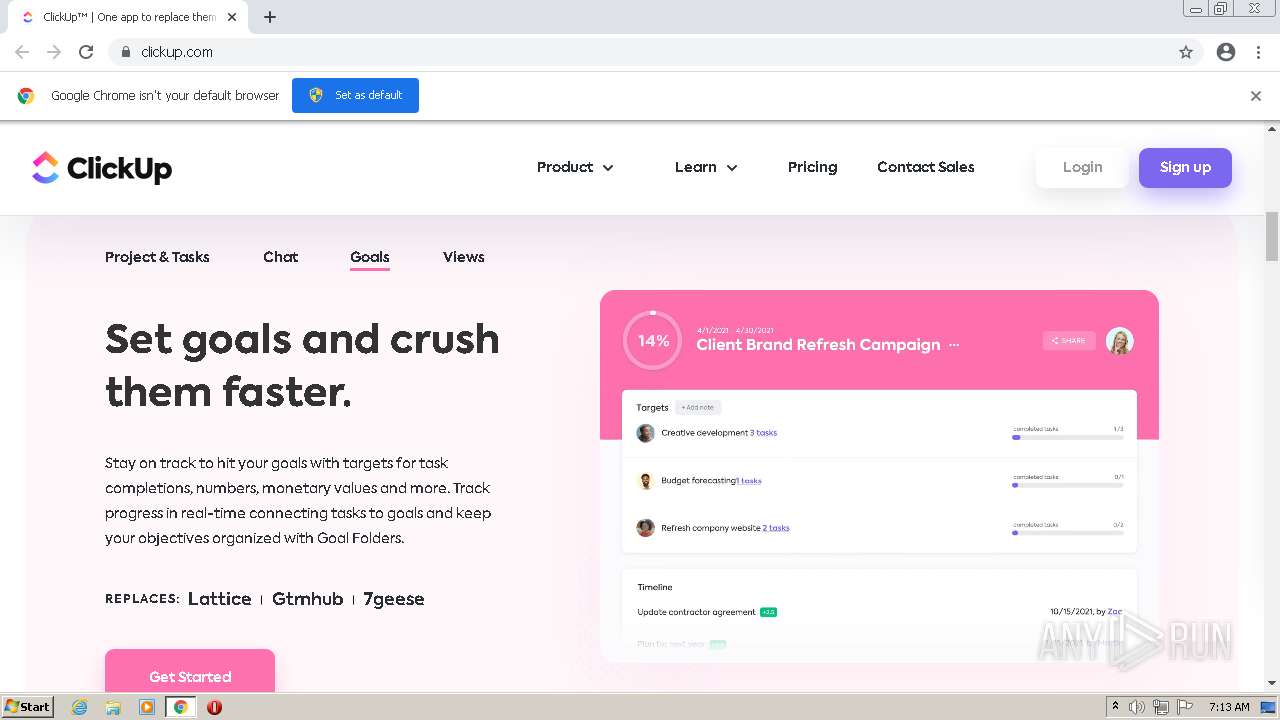This screenshot has width=1280, height=720.
Task: Click the browser forward arrow
Action: pos(54,52)
